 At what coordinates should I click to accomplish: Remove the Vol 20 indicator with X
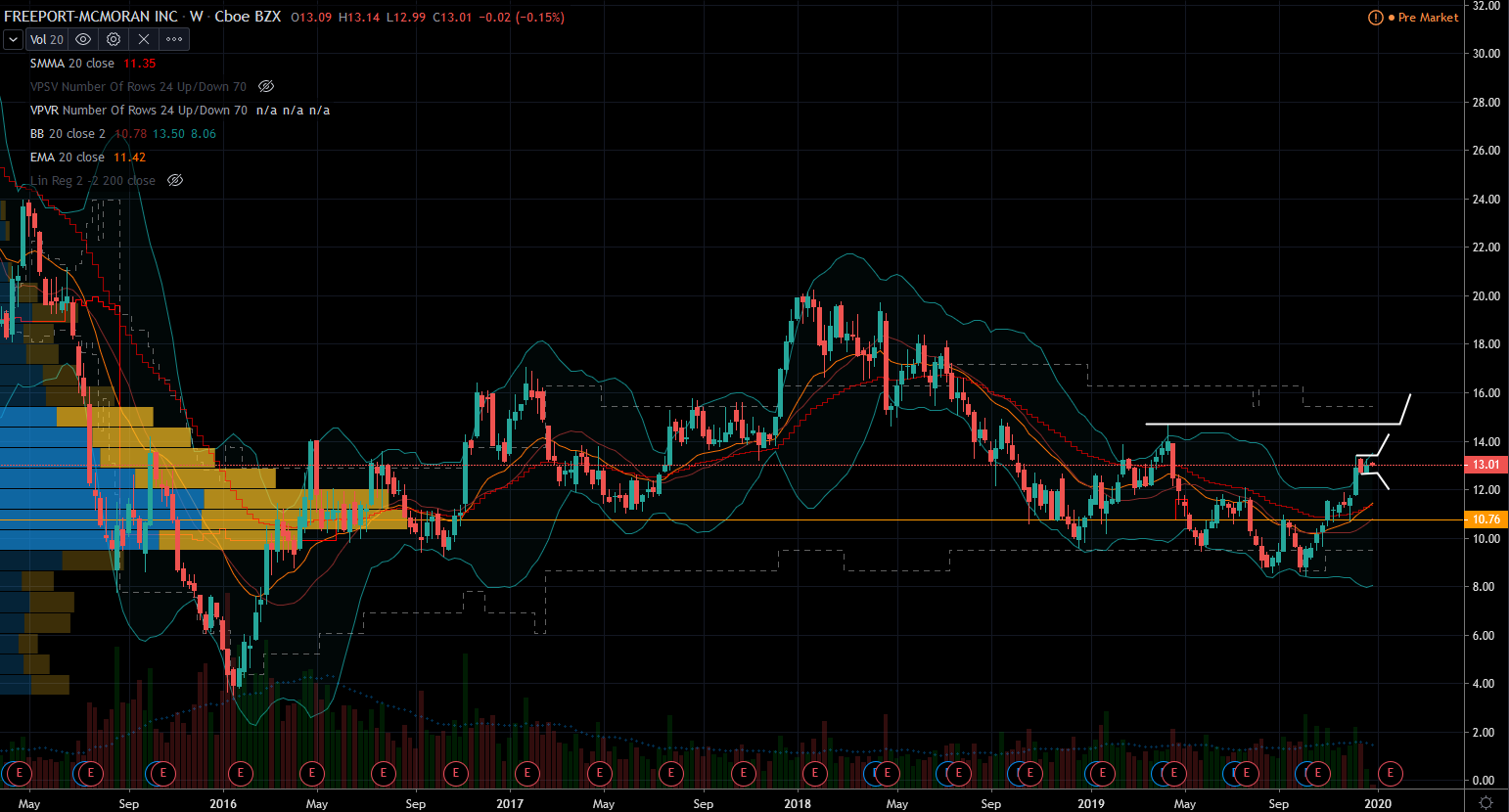pos(144,39)
